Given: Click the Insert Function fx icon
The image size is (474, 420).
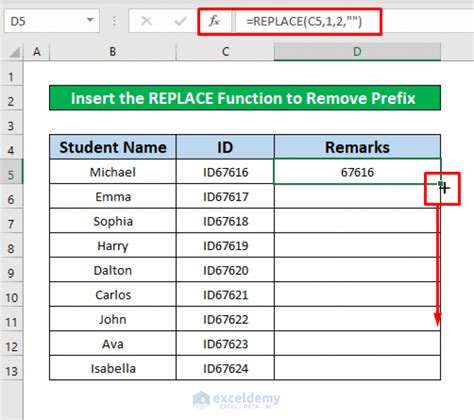Looking at the screenshot, I should pos(214,22).
